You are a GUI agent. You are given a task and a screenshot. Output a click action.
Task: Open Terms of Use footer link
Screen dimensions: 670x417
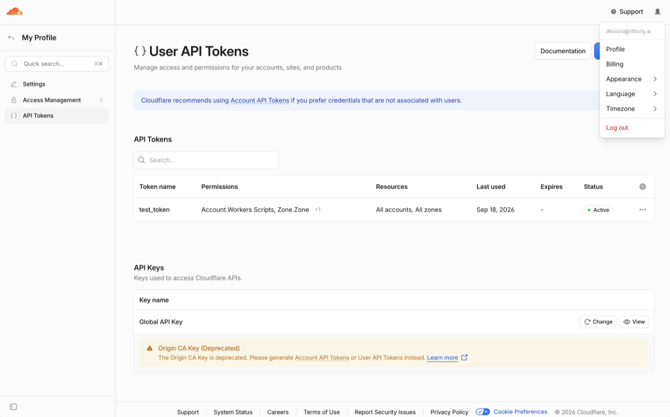point(322,412)
